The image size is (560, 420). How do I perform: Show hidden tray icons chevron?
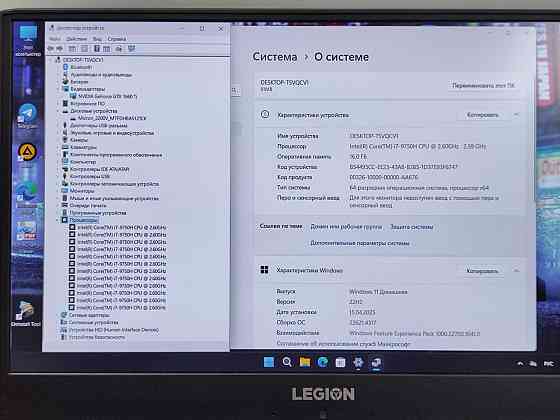click(520, 364)
